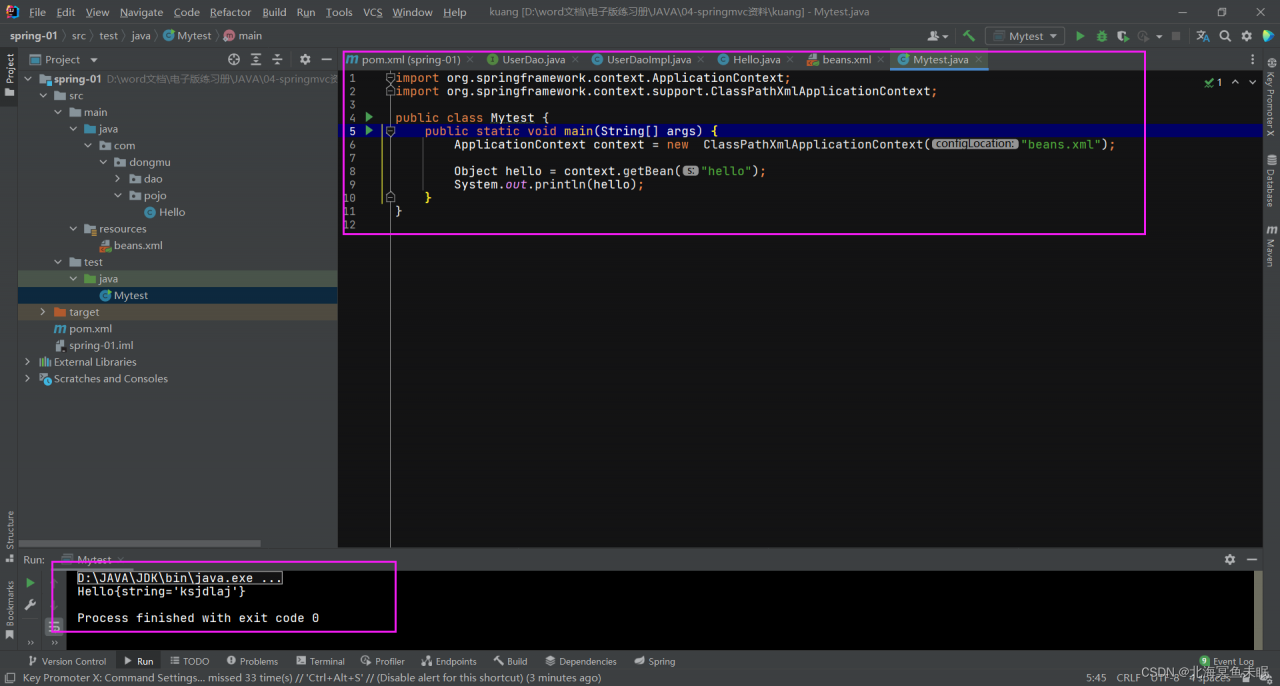Locate opened file using crosshair icon
Image resolution: width=1280 pixels, height=686 pixels.
[234, 60]
